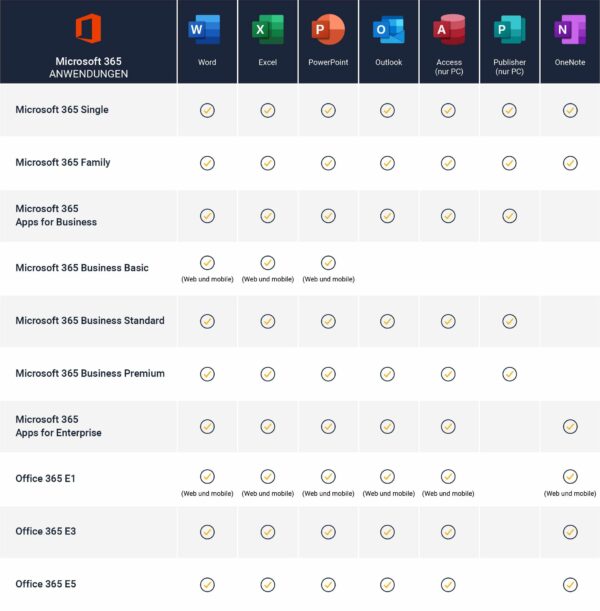
Task: Select the Microsoft 365 Business Standard row label
Action: coord(90,321)
